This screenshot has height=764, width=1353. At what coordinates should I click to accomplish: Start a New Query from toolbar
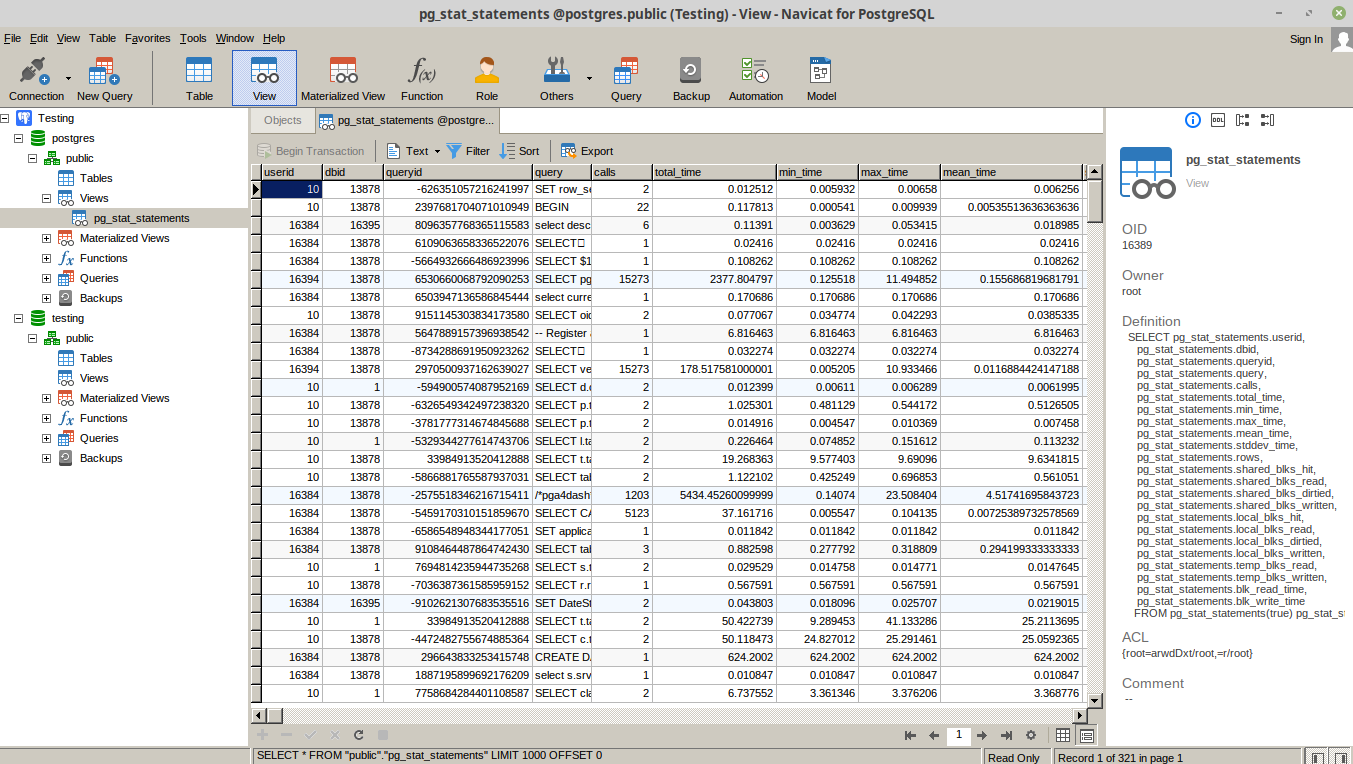tap(104, 78)
